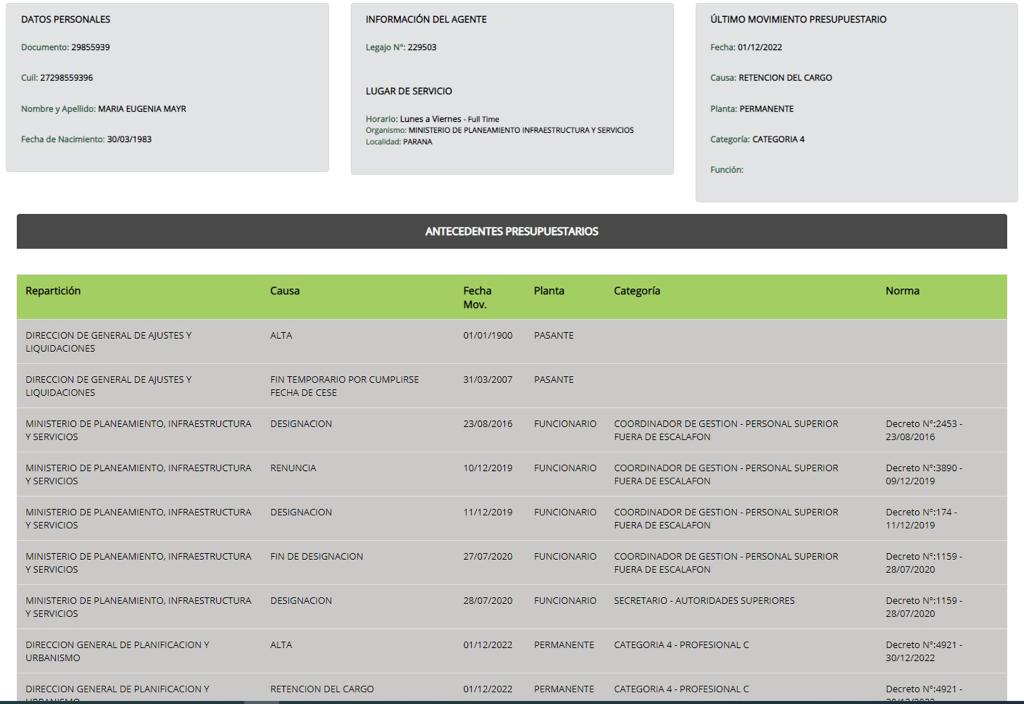Click the Planta column header

(x=548, y=291)
